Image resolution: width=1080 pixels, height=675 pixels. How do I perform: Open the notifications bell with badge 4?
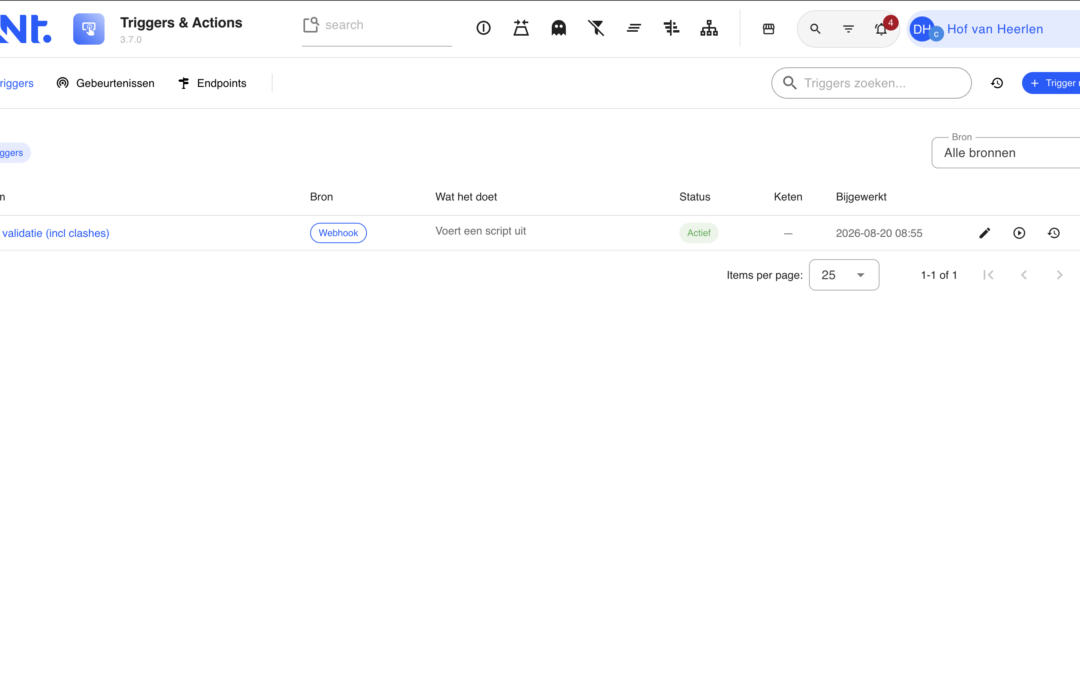[882, 29]
